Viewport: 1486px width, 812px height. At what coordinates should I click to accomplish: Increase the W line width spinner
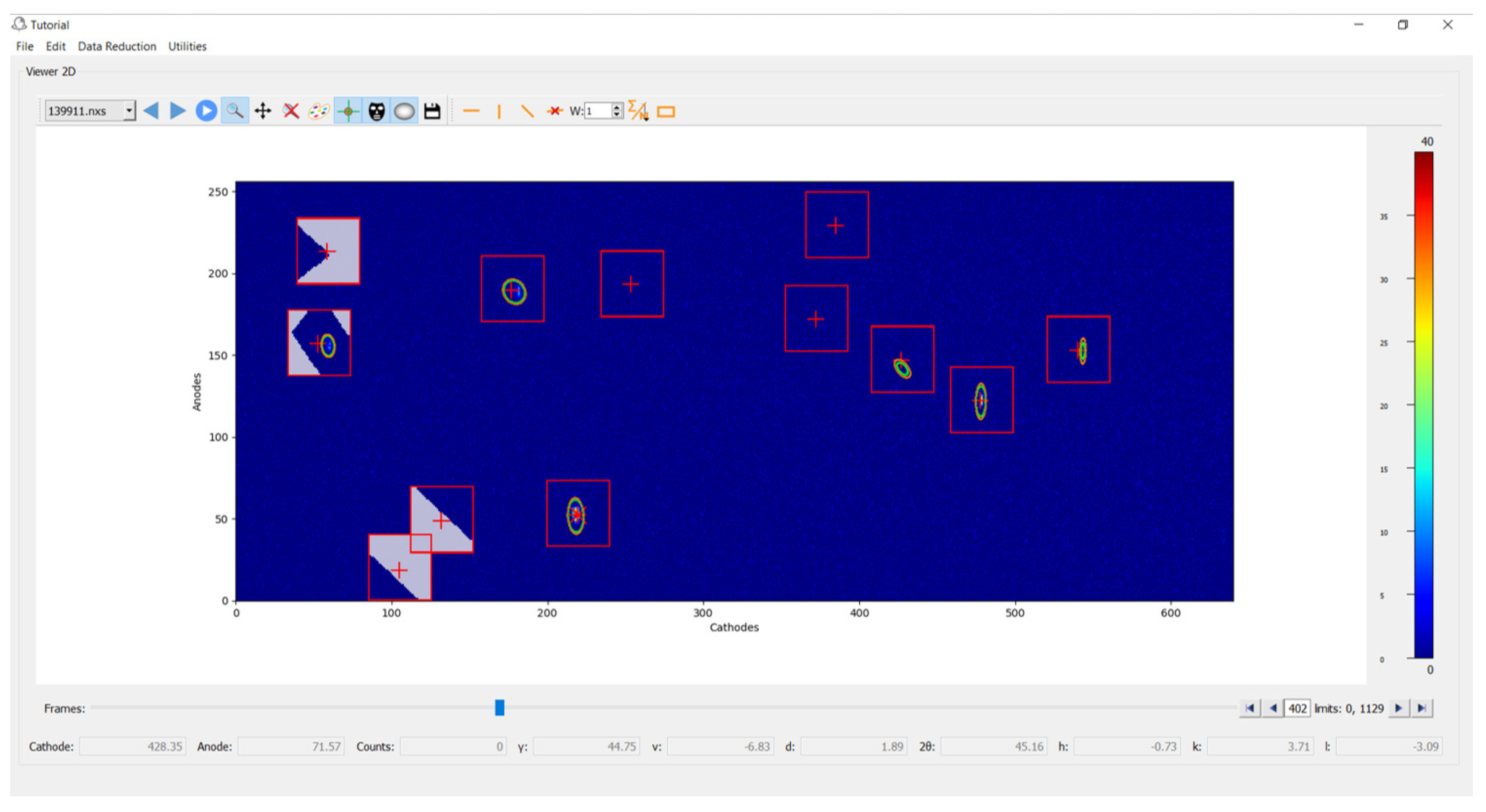(x=617, y=107)
